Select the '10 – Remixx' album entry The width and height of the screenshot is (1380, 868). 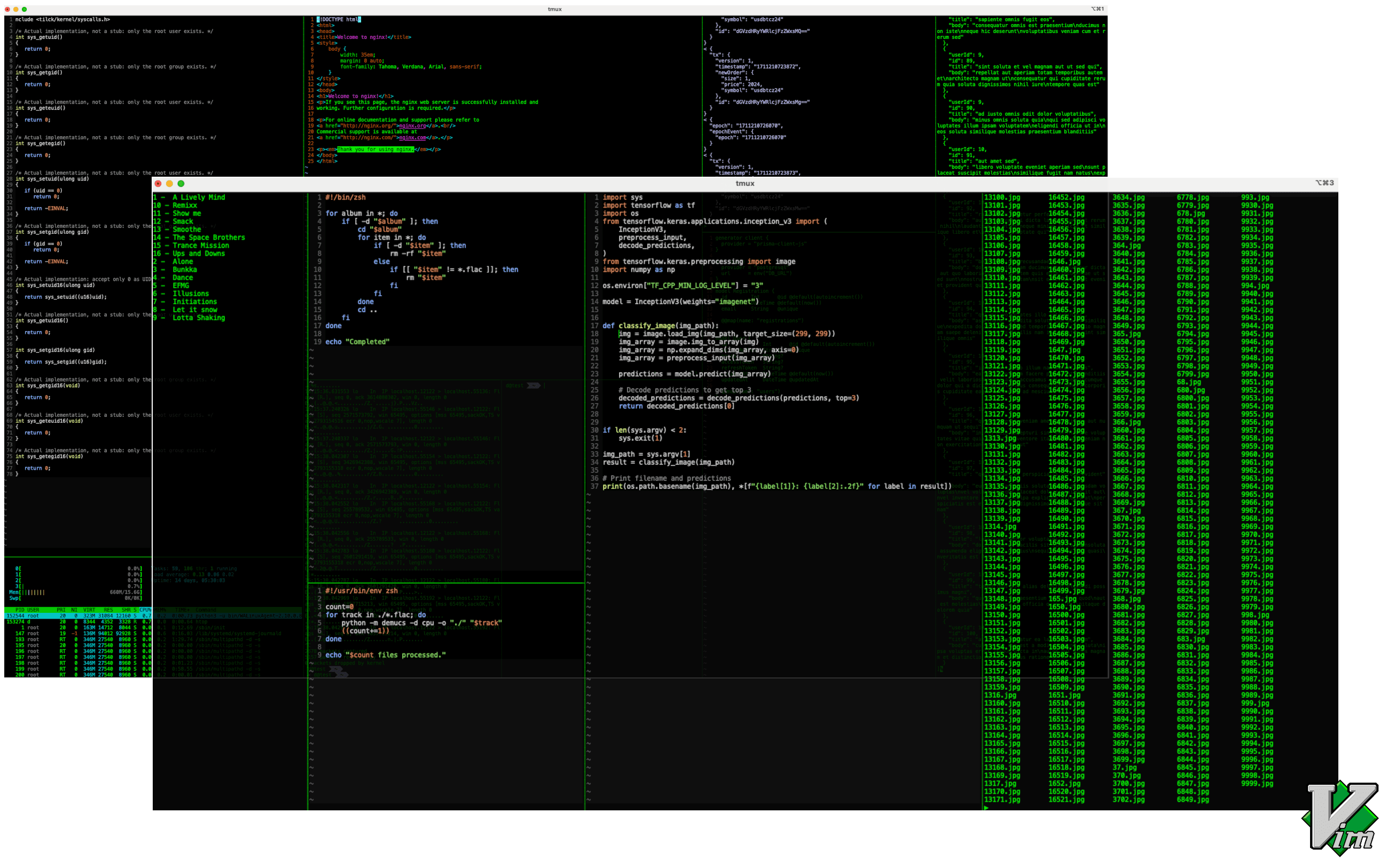click(175, 205)
